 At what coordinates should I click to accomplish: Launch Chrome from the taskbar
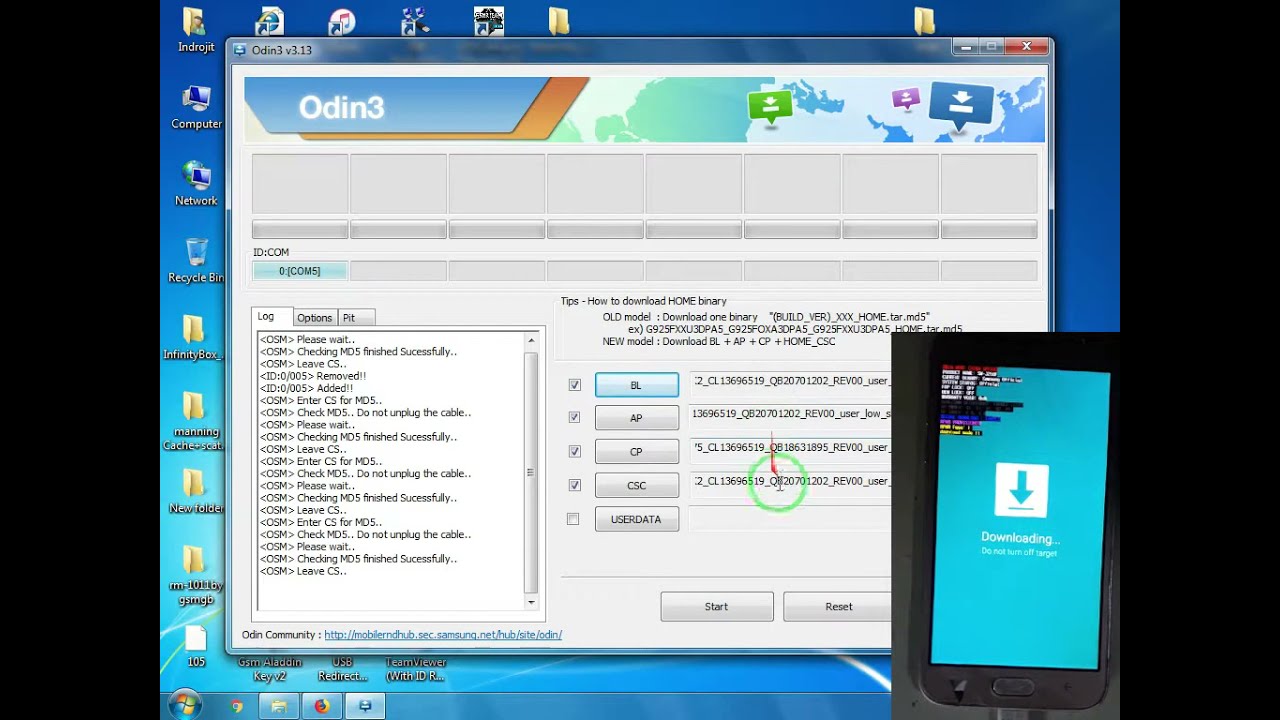pos(237,706)
